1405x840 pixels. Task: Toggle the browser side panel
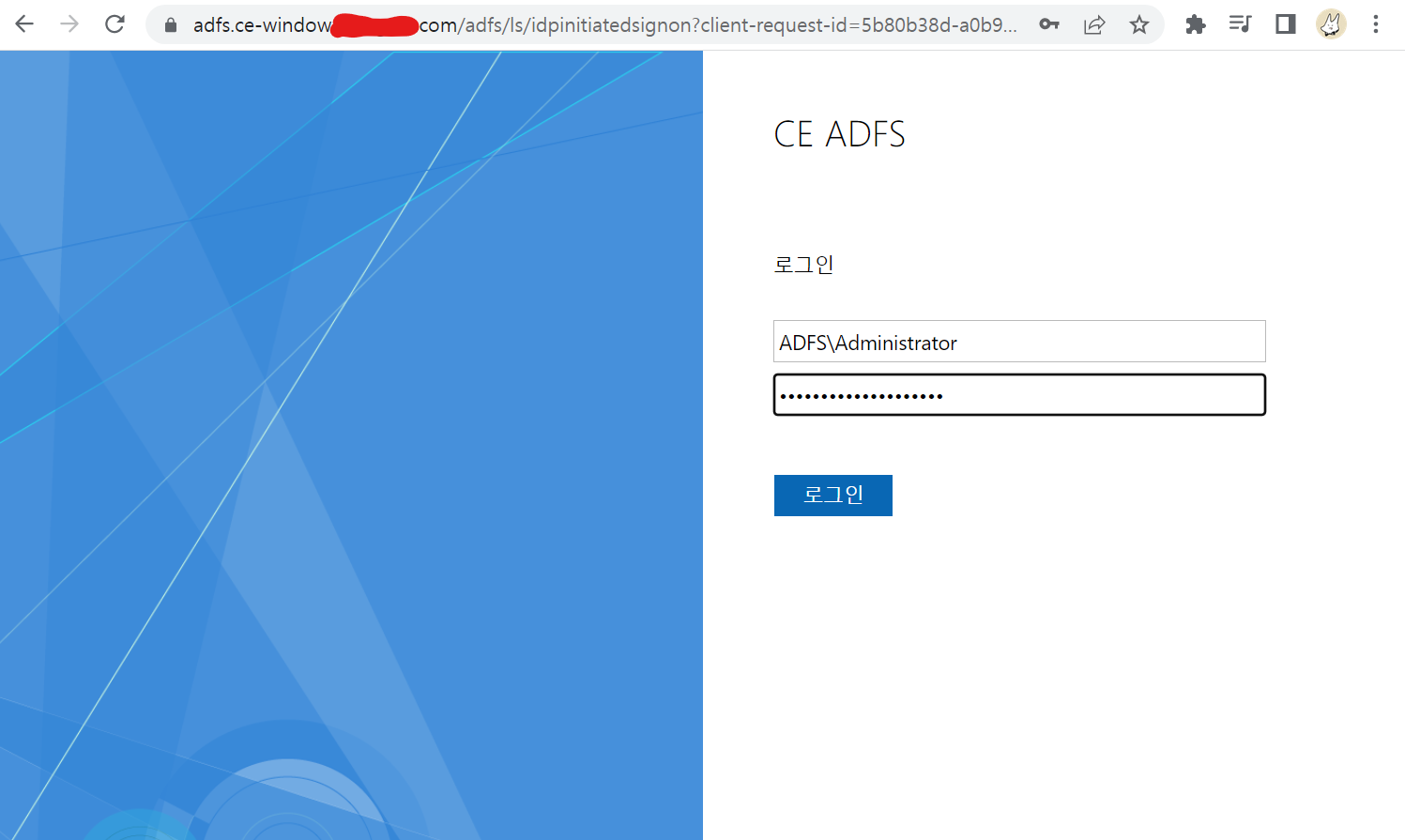pyautogui.click(x=1286, y=24)
